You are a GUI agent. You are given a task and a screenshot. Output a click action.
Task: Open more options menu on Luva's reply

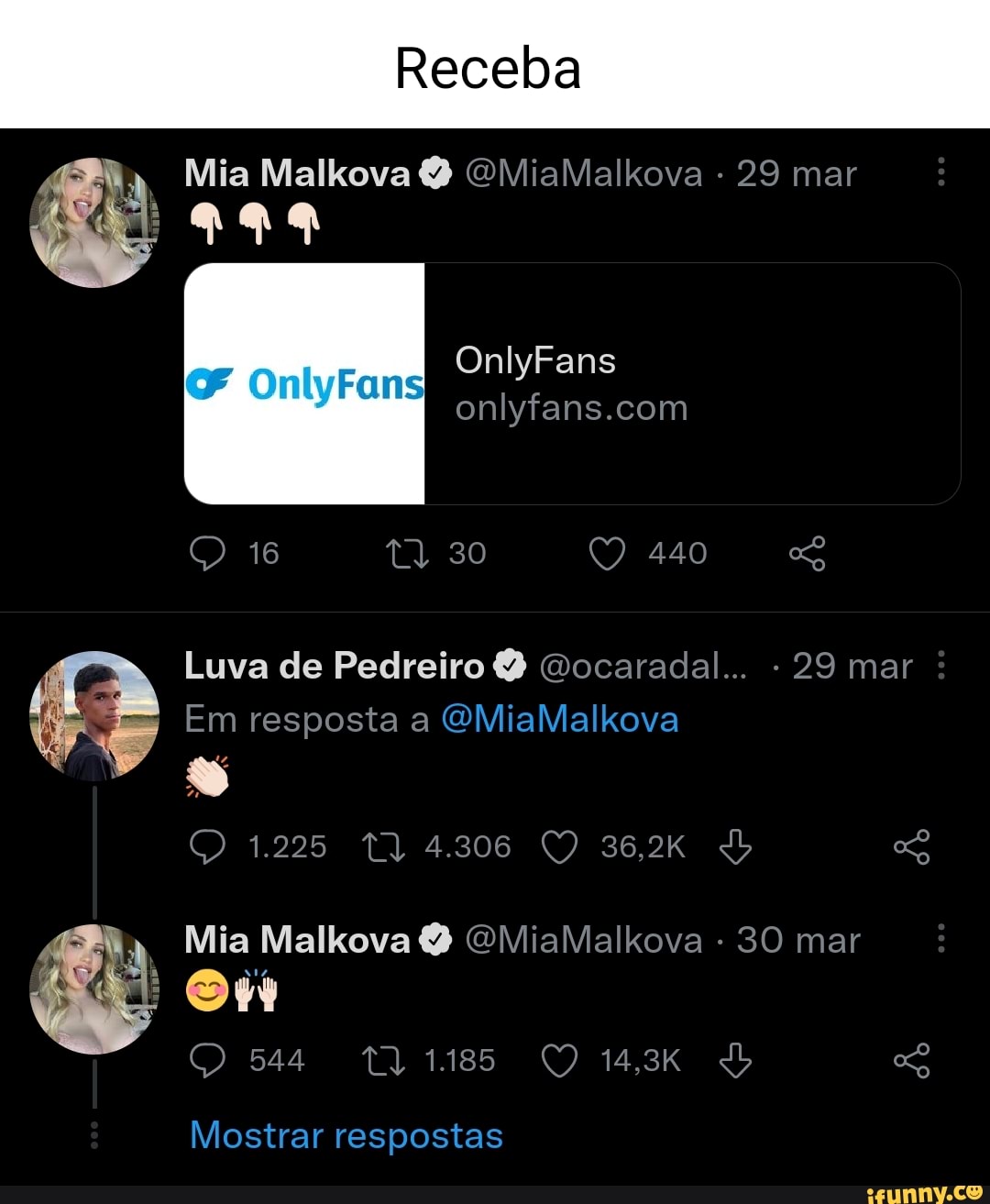click(x=942, y=667)
